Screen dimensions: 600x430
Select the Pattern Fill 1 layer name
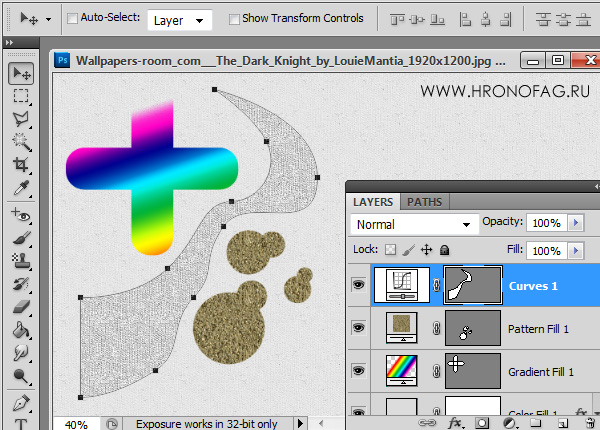coord(538,329)
